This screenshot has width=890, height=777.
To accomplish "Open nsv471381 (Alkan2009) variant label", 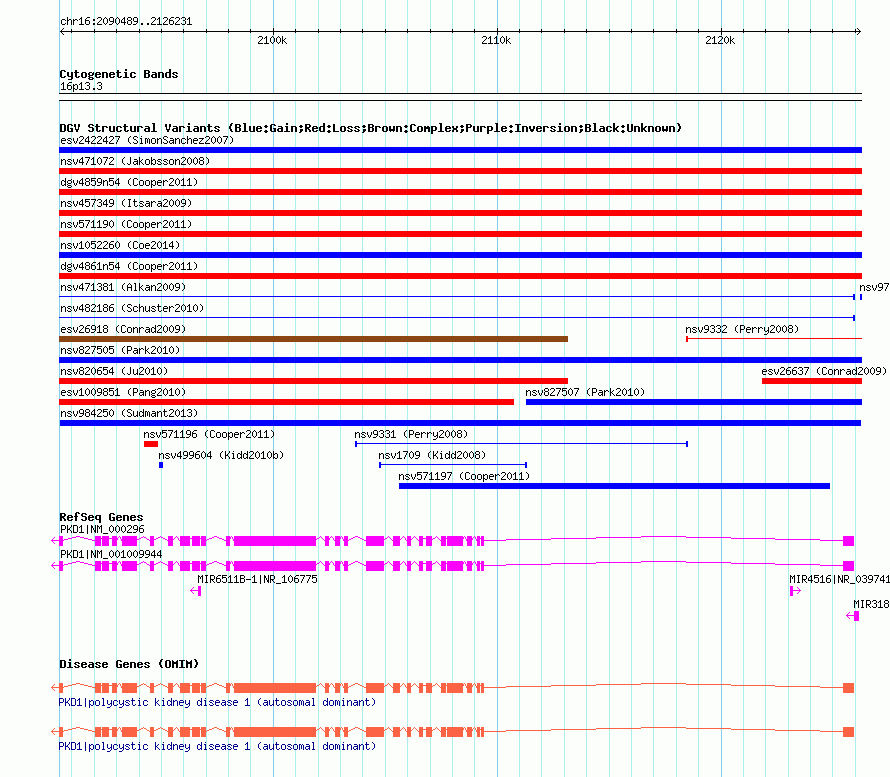I will [x=123, y=287].
